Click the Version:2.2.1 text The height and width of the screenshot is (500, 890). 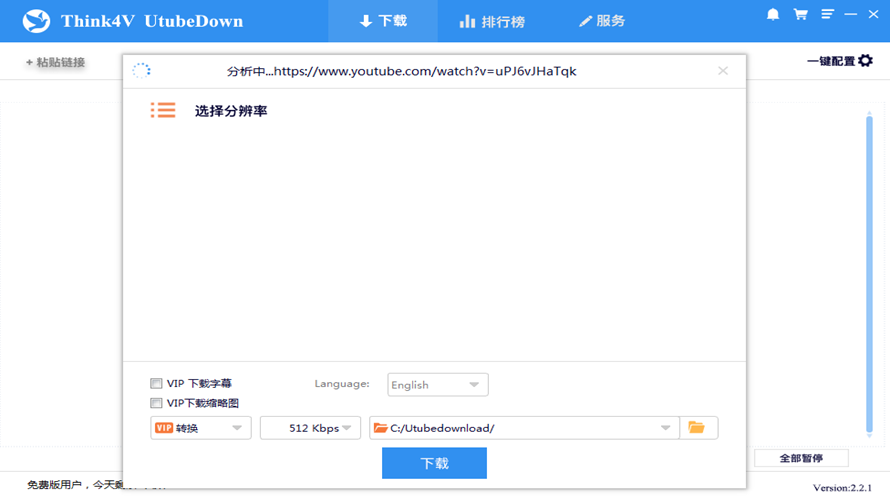click(842, 488)
